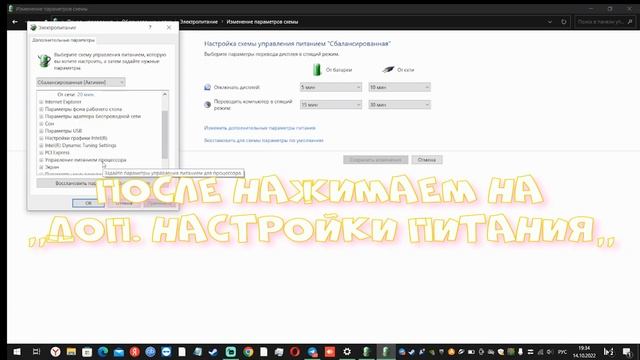Open Task View on the taskbar
The image size is (640, 360).
(x=36, y=352)
